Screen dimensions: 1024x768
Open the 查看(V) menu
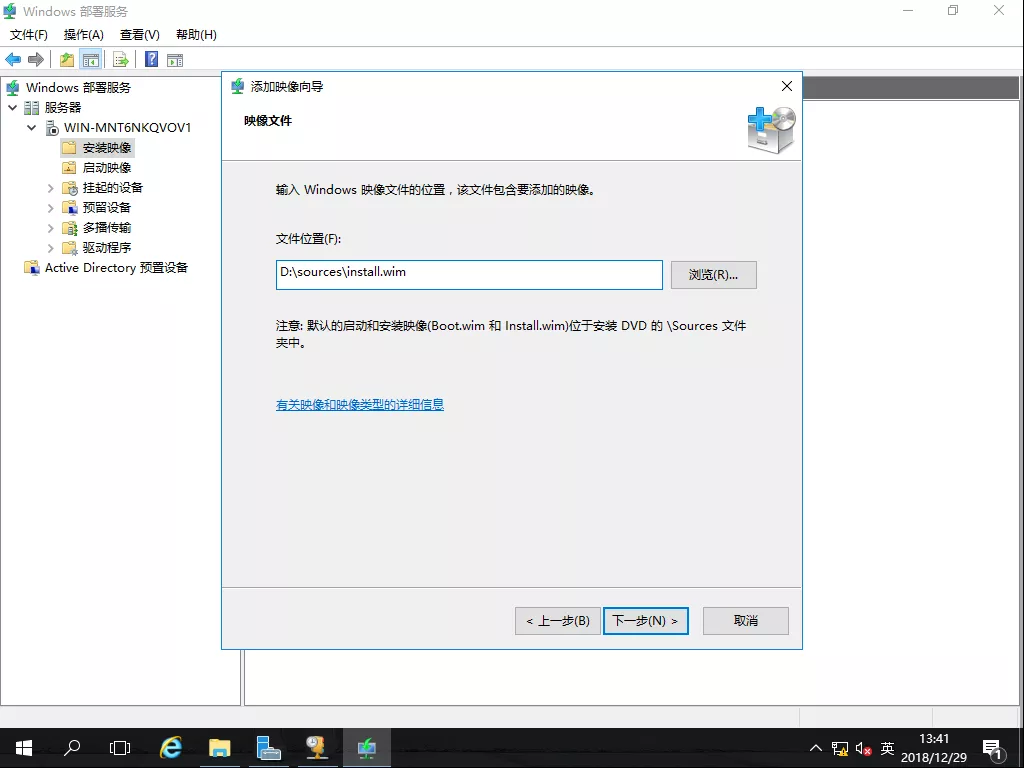pos(139,35)
